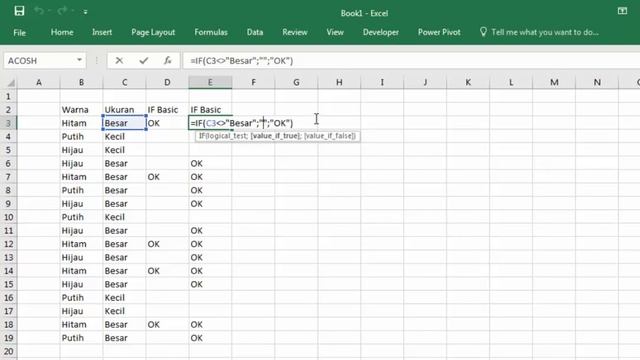Open the Page Layout tab
Viewport: 640px width, 360px height.
(x=153, y=32)
